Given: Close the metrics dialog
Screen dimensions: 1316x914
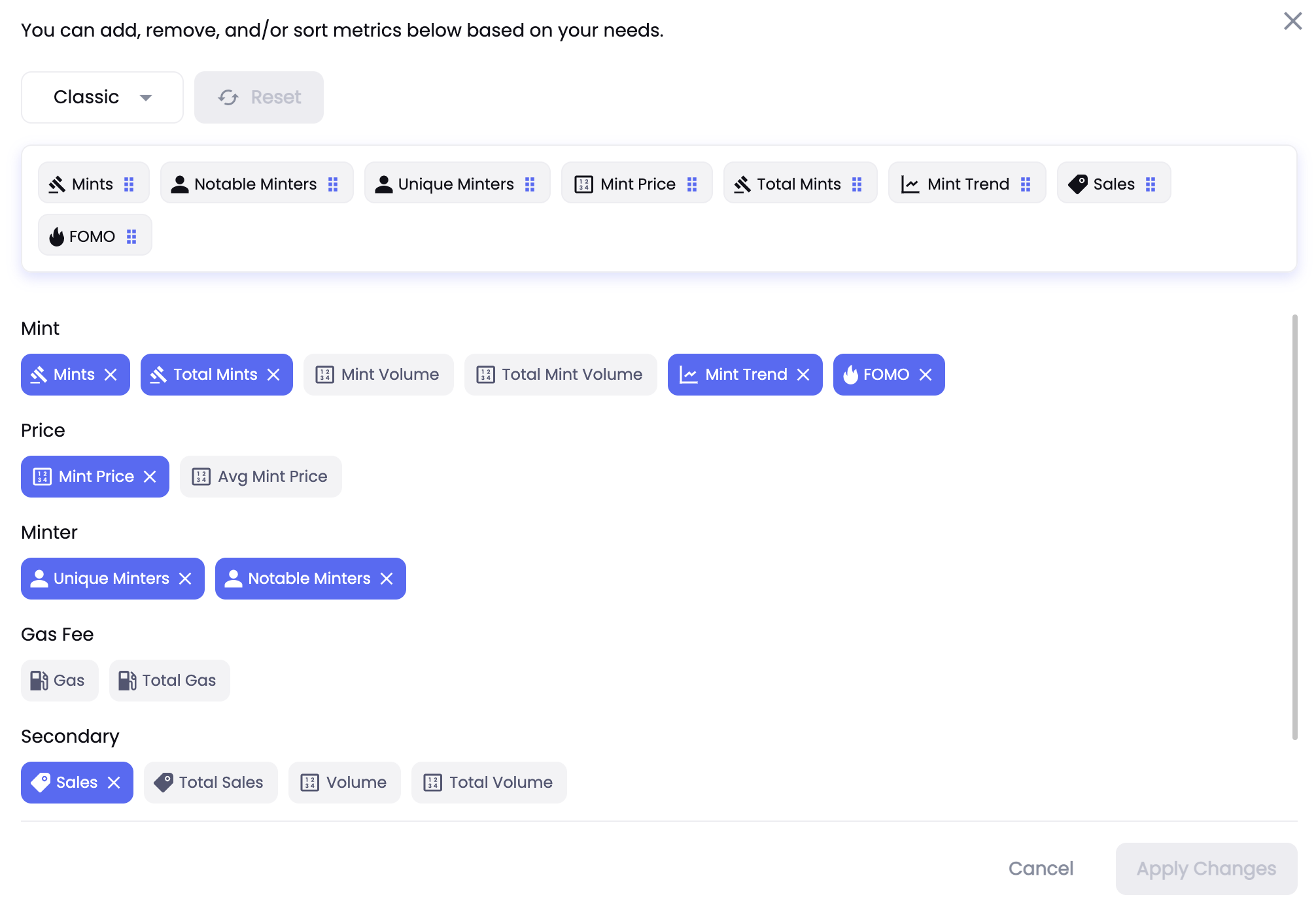Looking at the screenshot, I should click(x=1292, y=21).
